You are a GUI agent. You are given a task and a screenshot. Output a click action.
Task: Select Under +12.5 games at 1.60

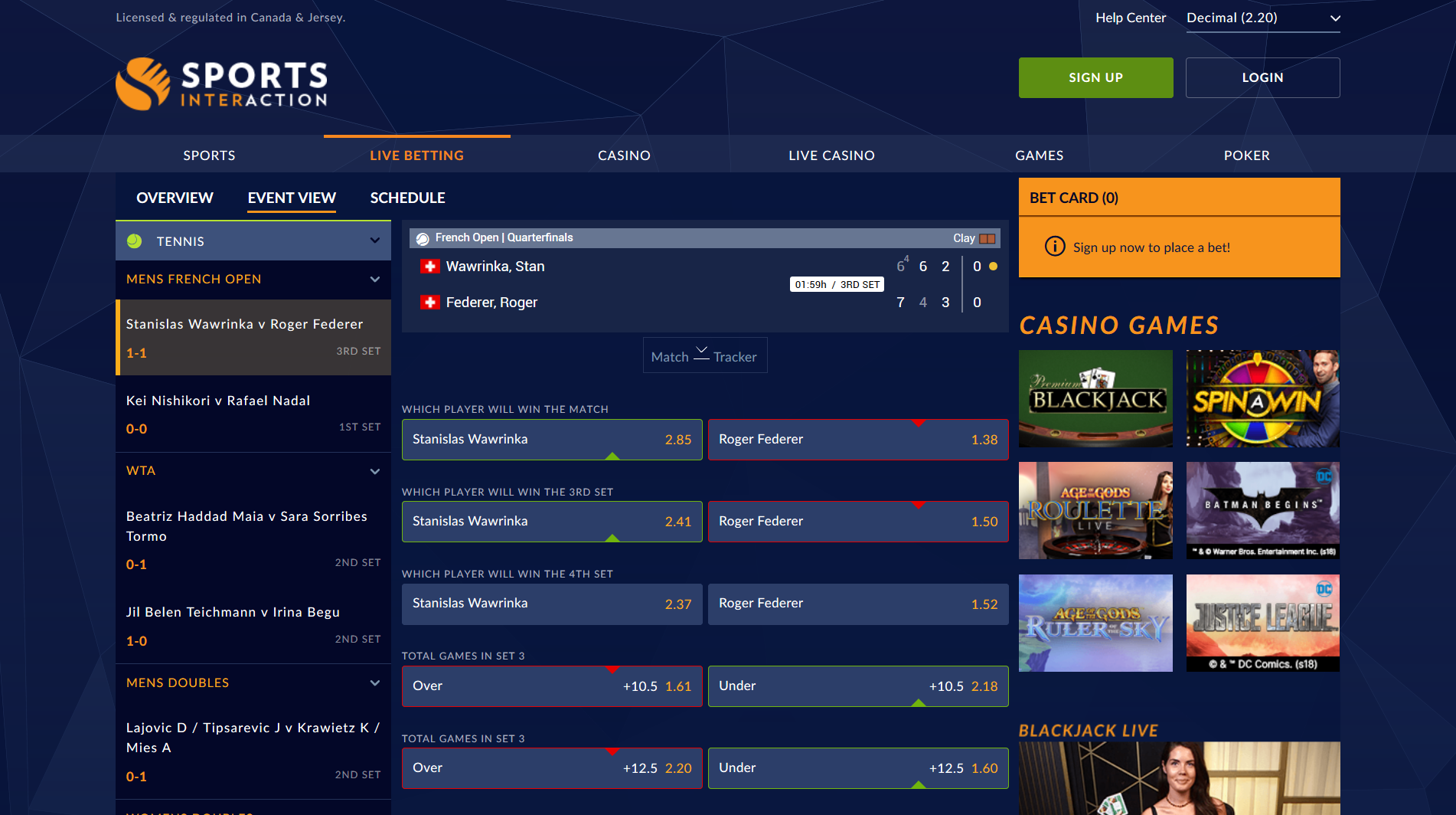point(858,768)
